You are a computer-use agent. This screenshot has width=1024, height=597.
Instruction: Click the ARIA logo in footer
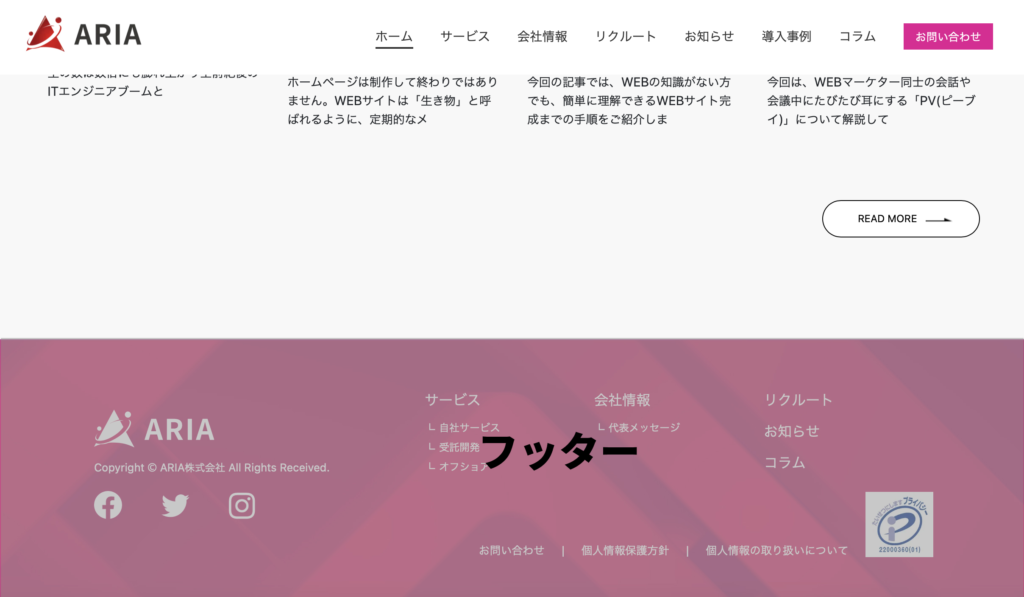(x=154, y=429)
